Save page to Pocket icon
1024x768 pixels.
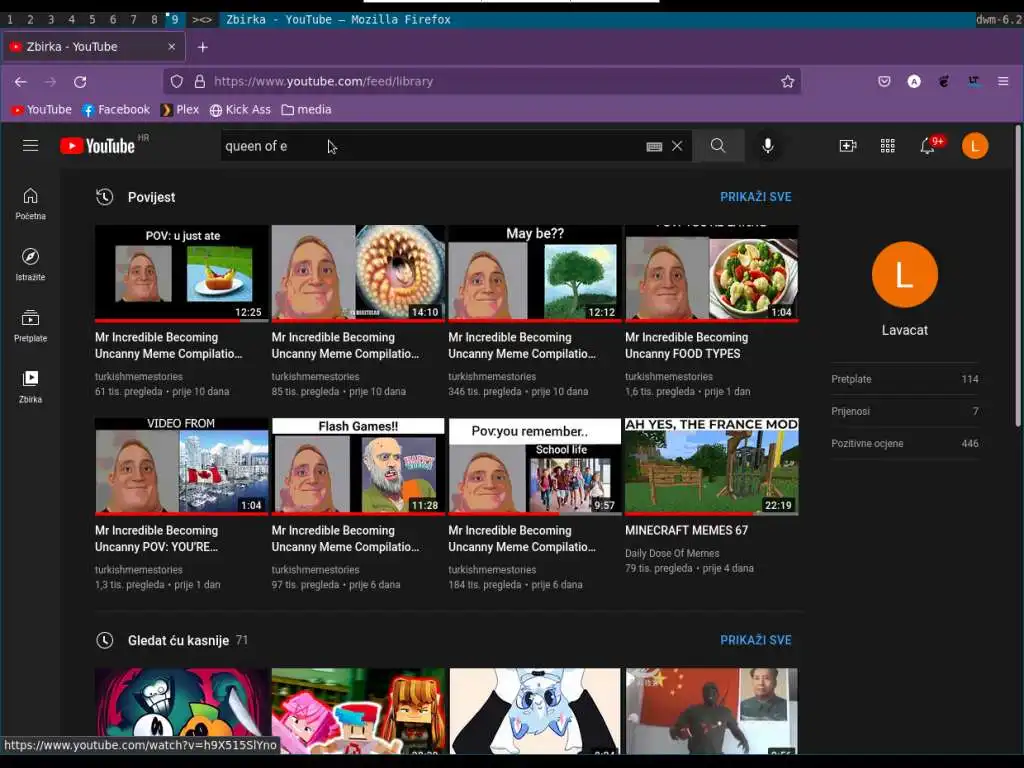coord(884,82)
